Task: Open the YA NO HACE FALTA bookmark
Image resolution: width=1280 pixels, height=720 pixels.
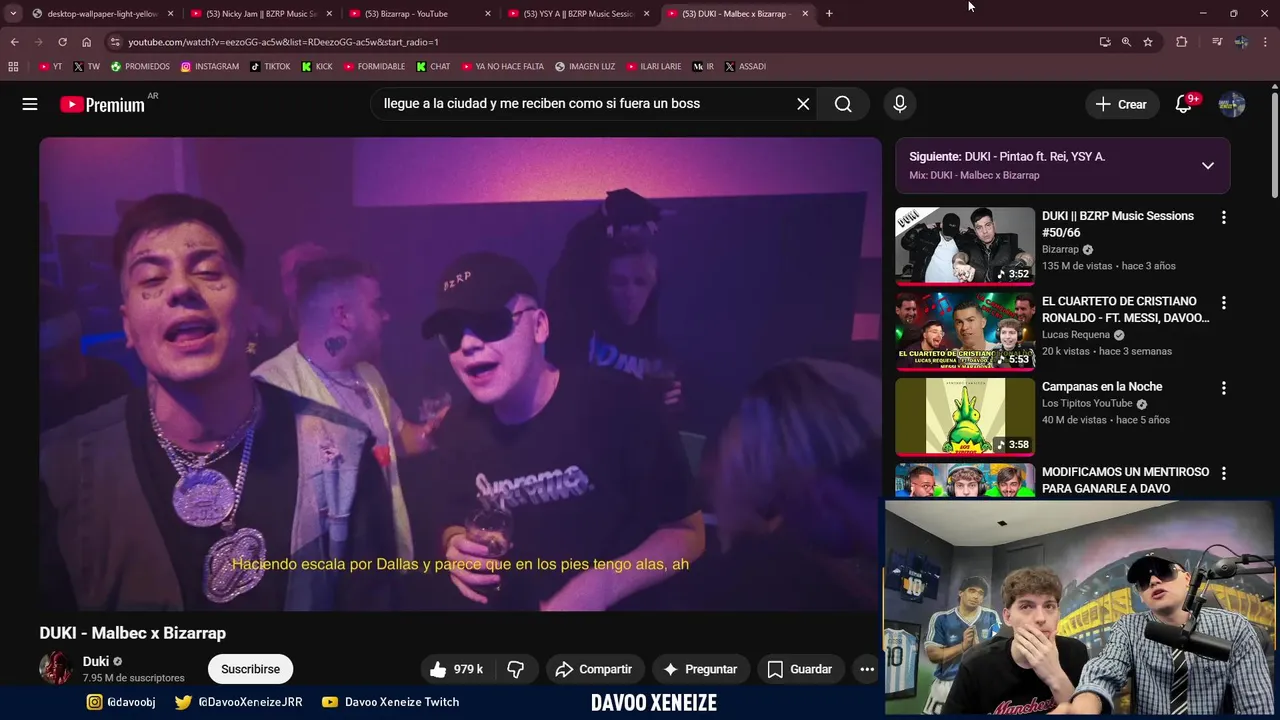Action: point(503,67)
